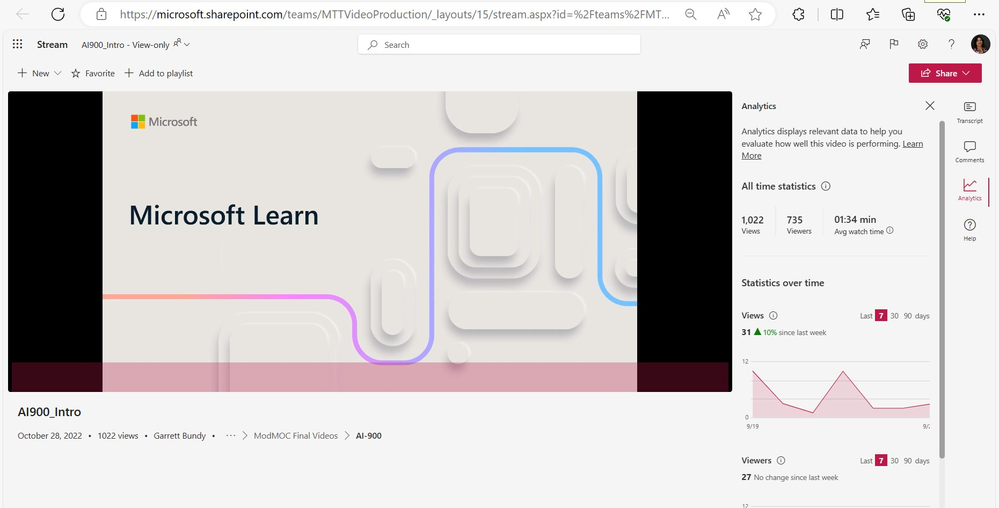This screenshot has height=508, width=999.
Task: Select the Analytics panel tab
Action: pyautogui.click(x=970, y=190)
